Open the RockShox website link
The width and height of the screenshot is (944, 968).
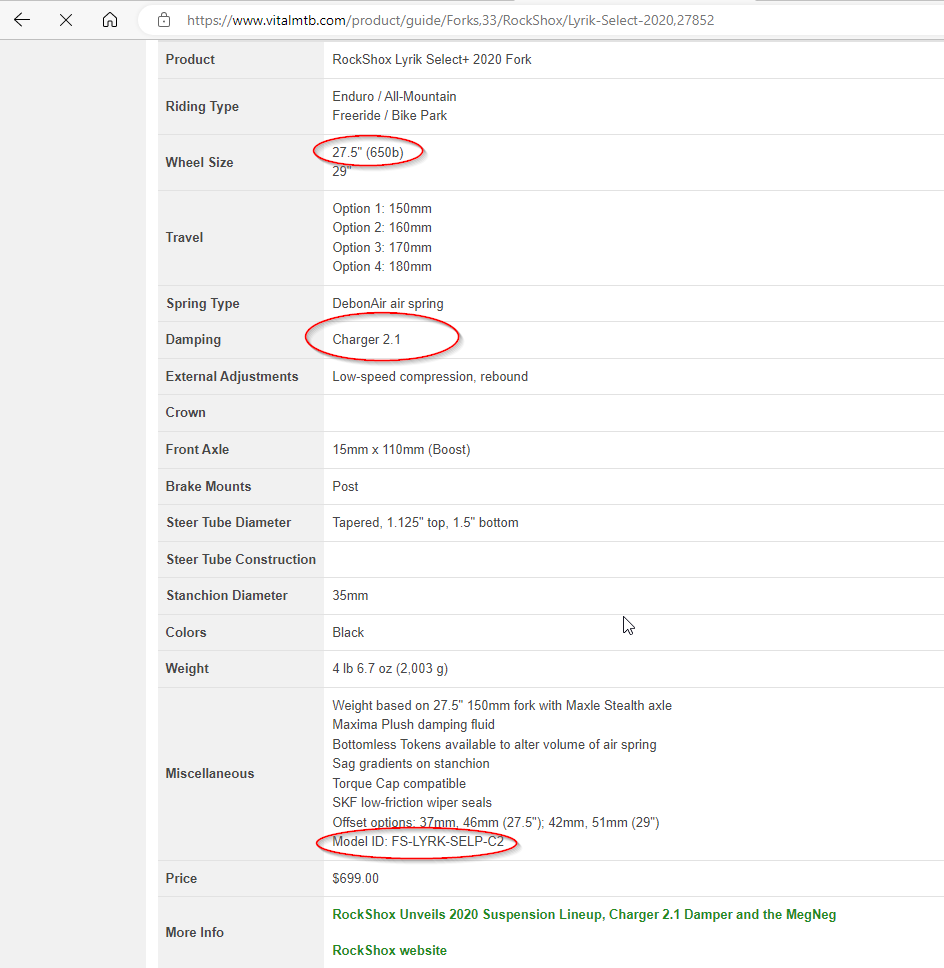coord(390,950)
